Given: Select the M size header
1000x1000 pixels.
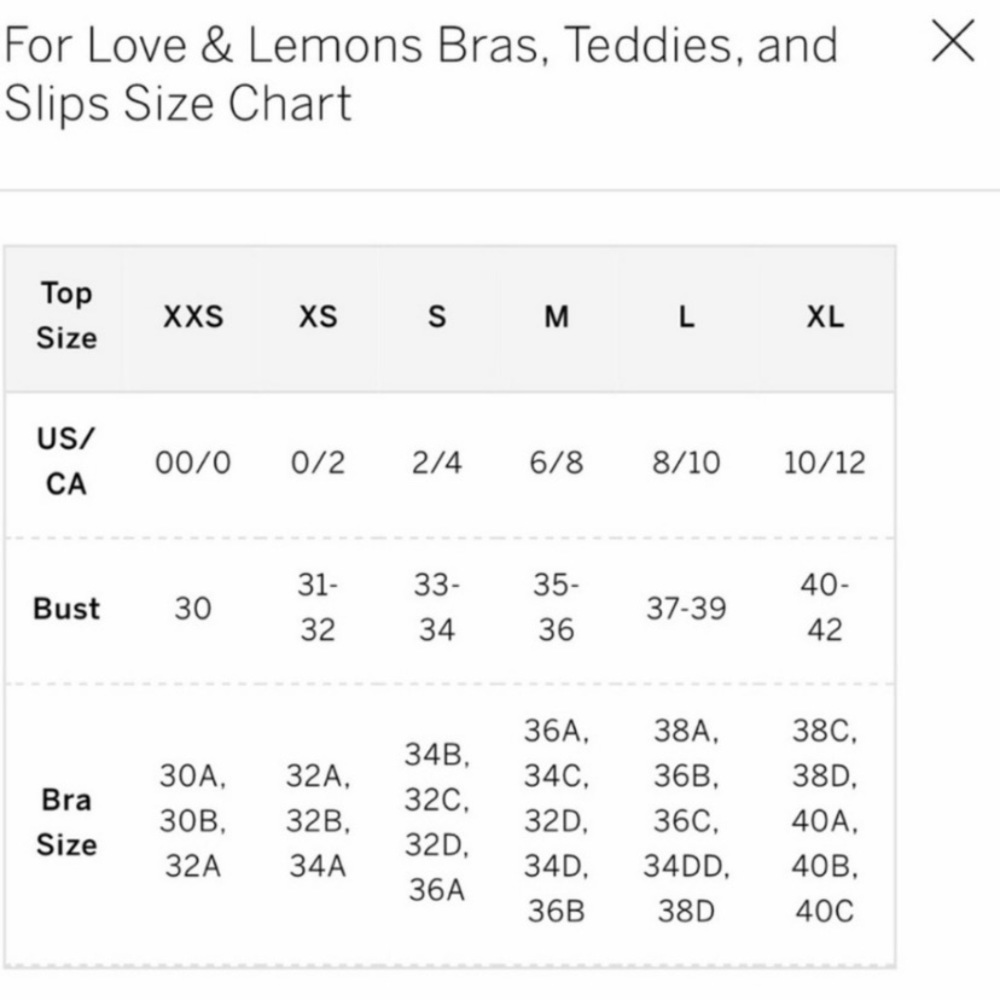Looking at the screenshot, I should (556, 317).
